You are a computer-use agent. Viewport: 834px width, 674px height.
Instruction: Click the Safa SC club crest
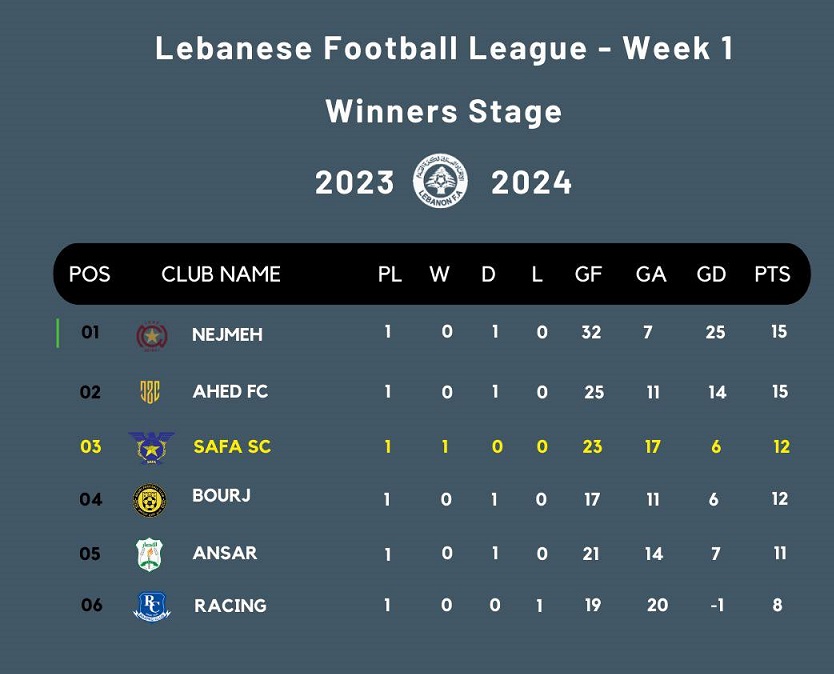click(151, 447)
